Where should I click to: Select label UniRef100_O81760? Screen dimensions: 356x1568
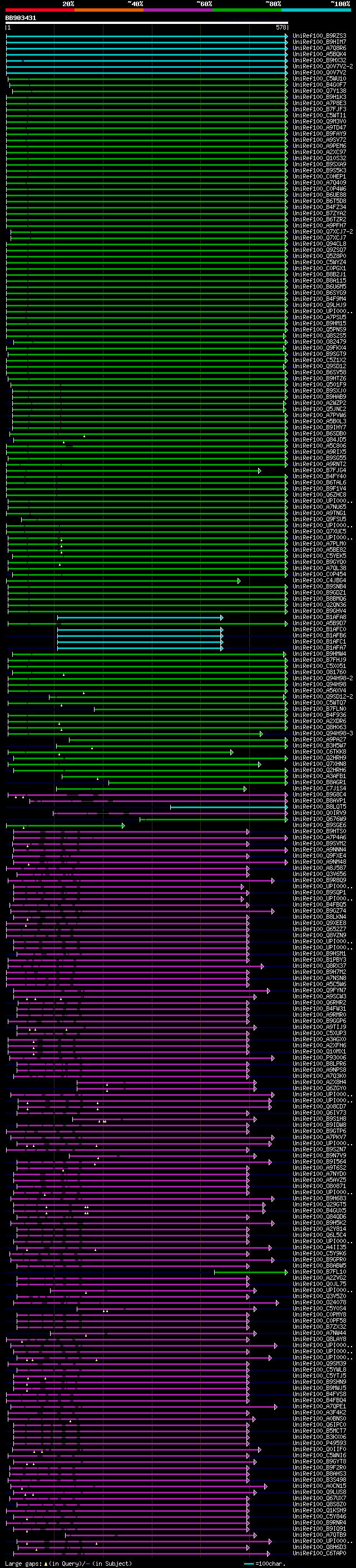coord(319,672)
